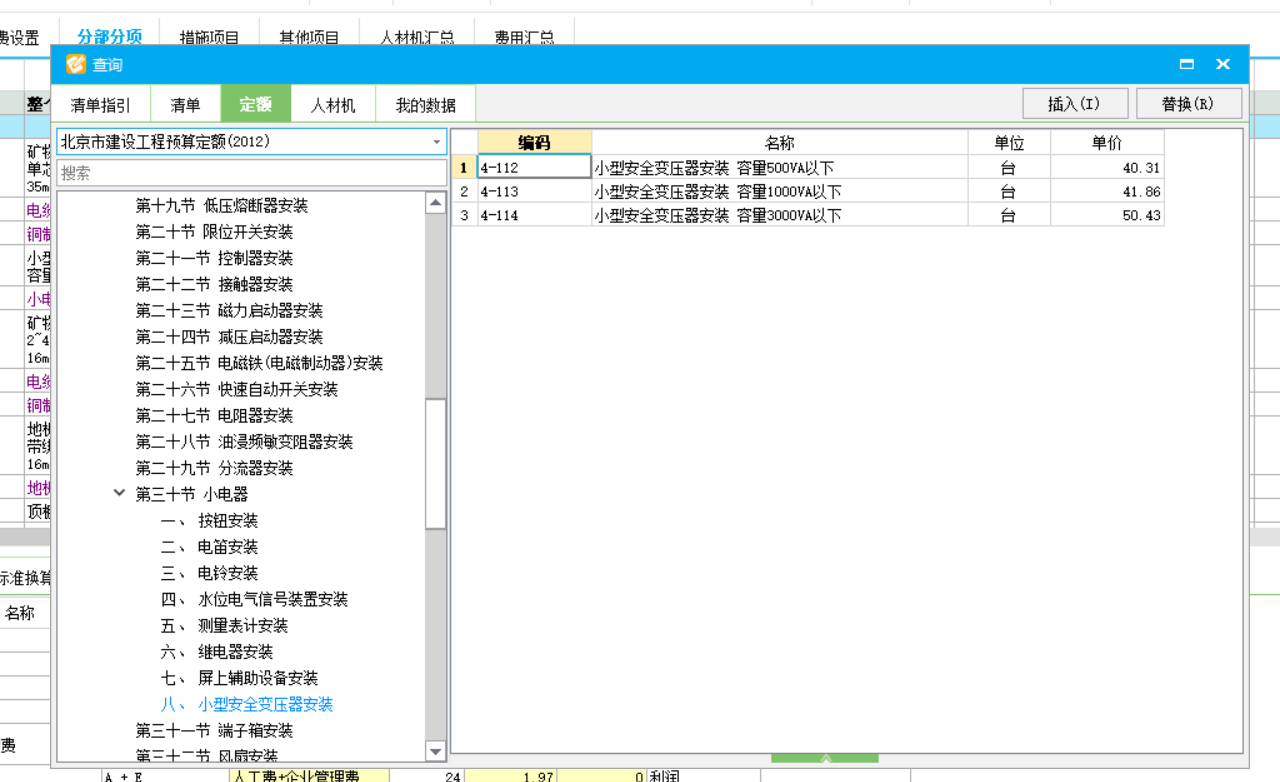1280x782 pixels.
Task: Select code cell 4-114
Action: 534,215
